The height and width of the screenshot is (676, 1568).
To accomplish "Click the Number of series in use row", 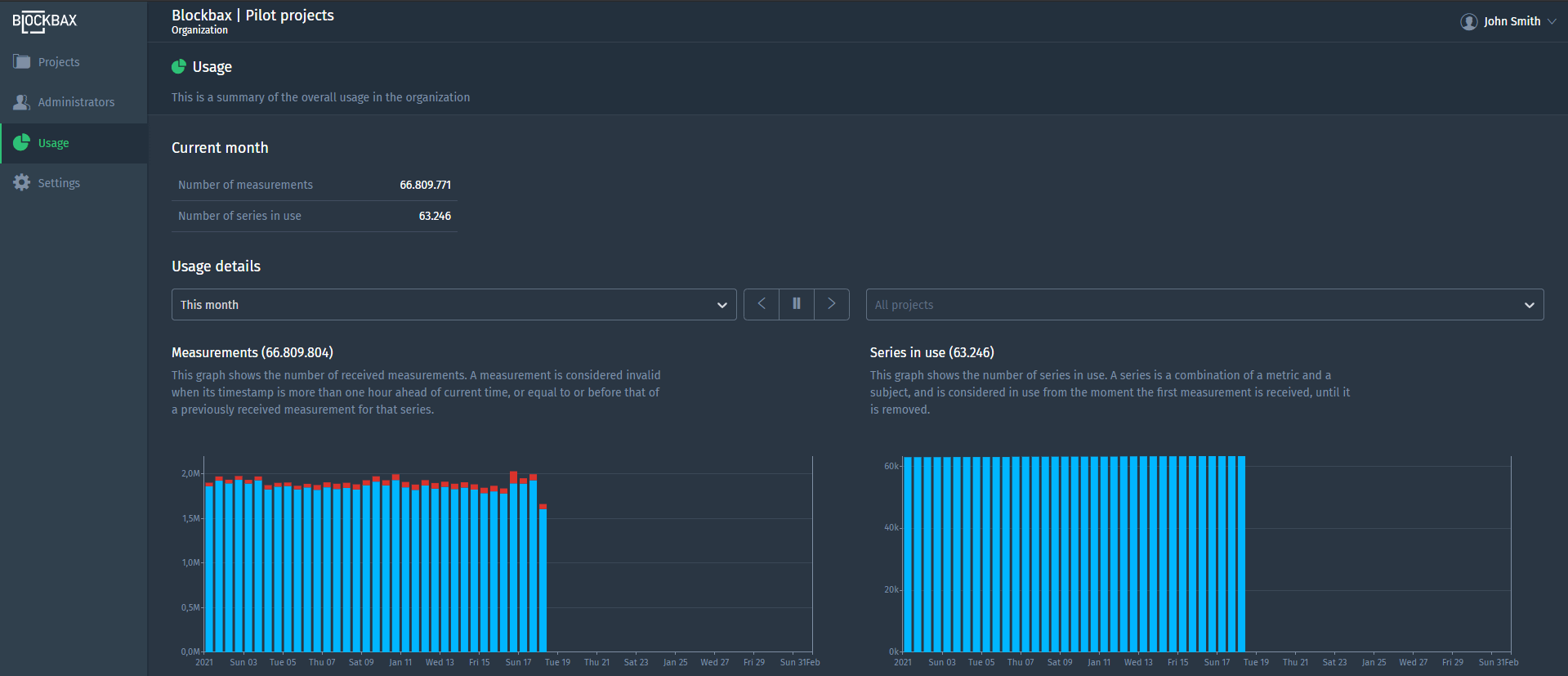I will point(314,216).
